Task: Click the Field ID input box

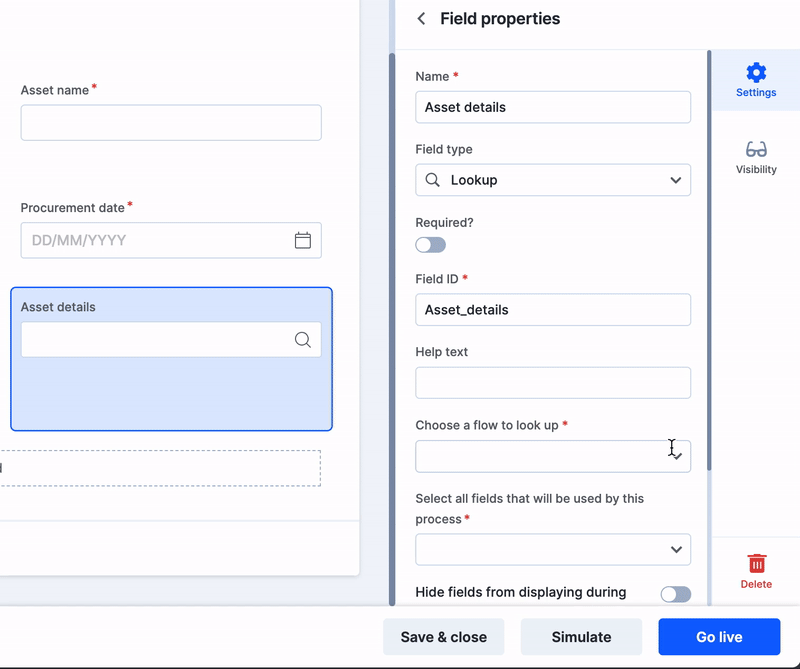Action: tap(553, 310)
